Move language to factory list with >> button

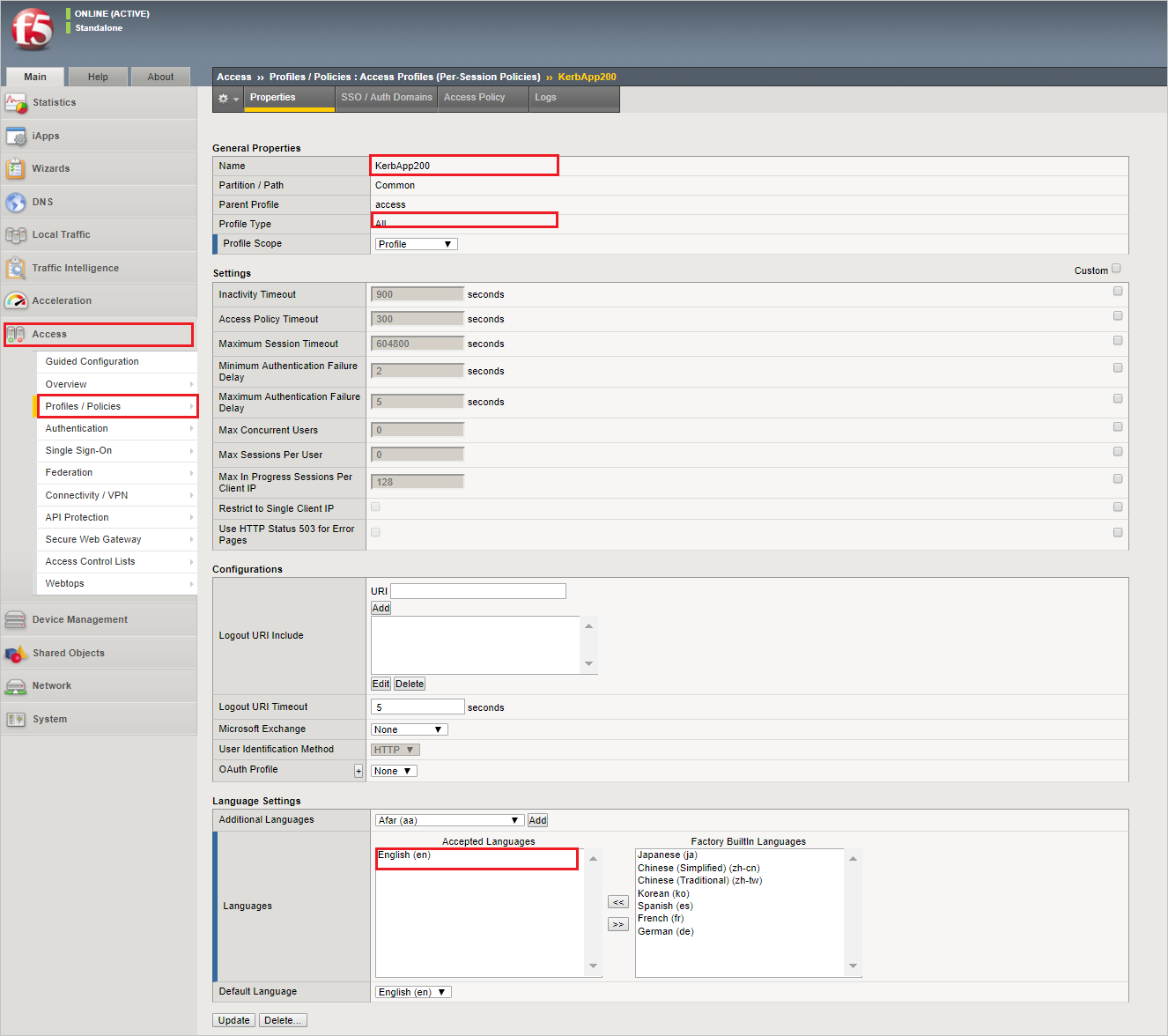pyautogui.click(x=618, y=924)
